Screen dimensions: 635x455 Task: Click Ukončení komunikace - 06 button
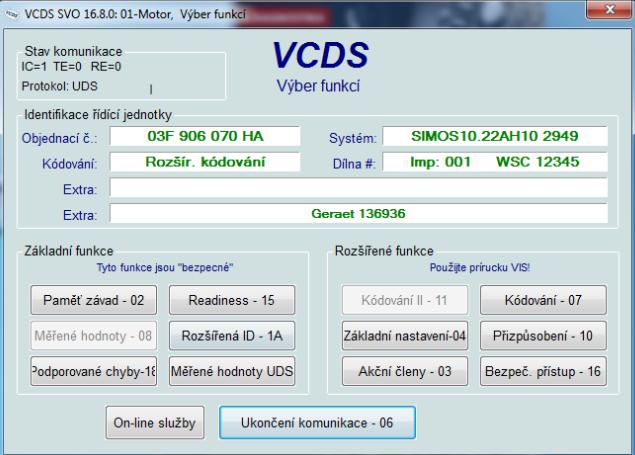(317, 423)
